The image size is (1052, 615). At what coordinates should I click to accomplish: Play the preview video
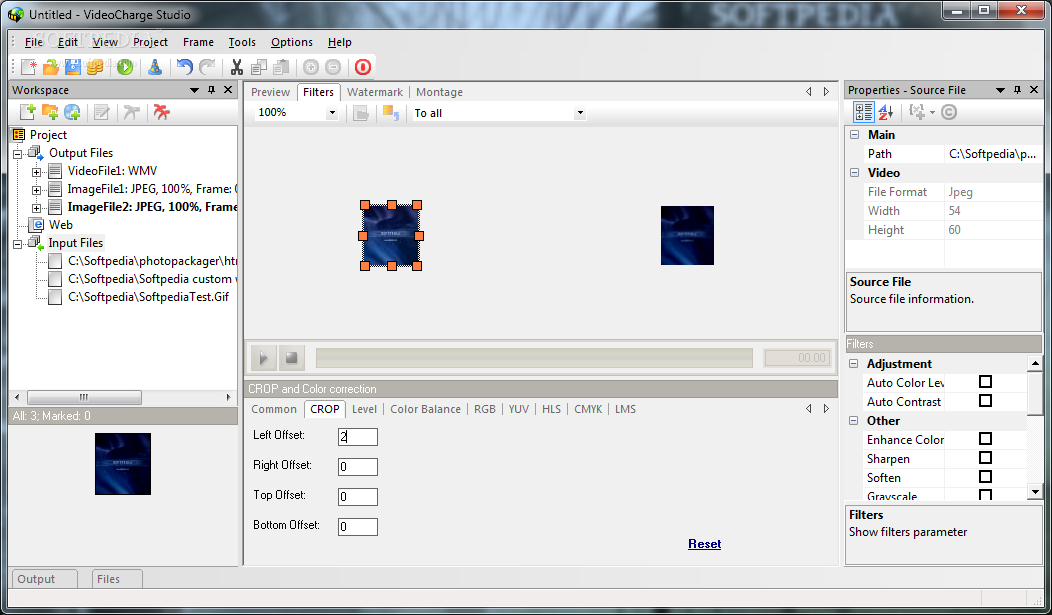tap(263, 358)
